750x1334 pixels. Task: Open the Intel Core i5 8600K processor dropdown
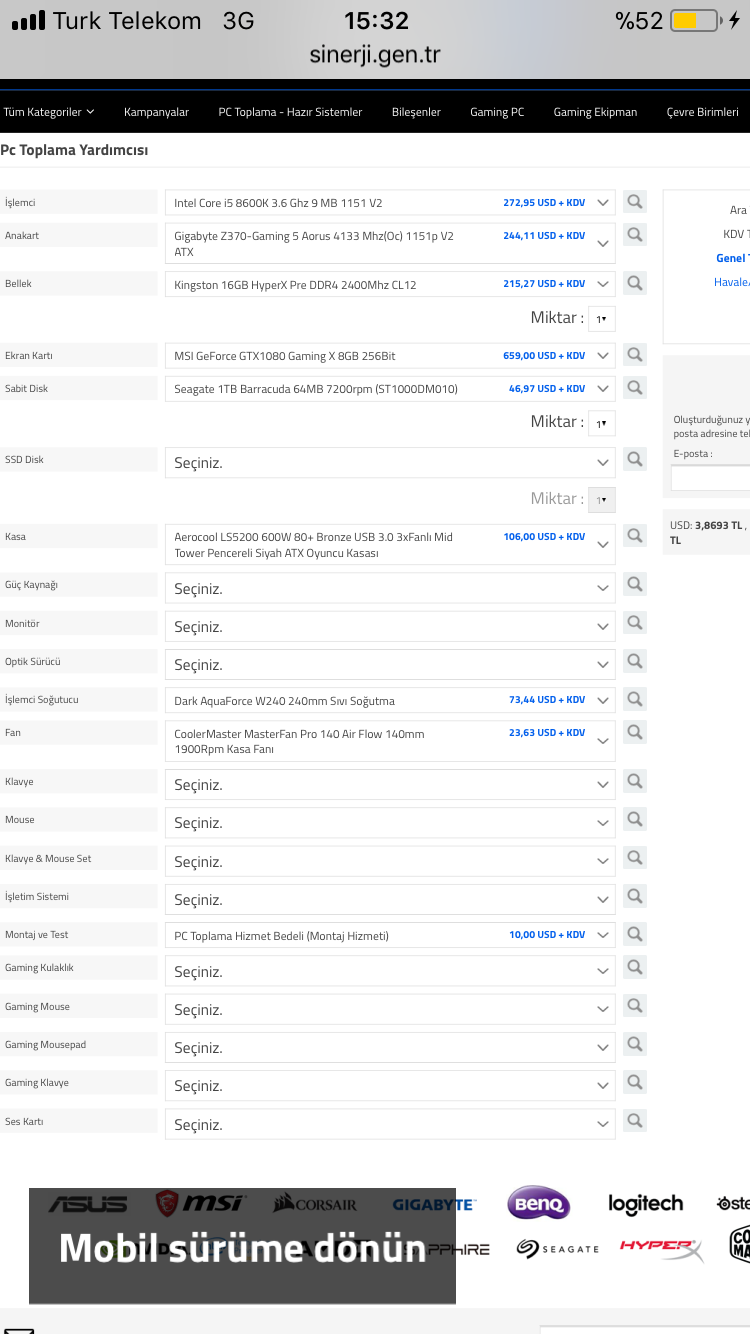click(390, 203)
